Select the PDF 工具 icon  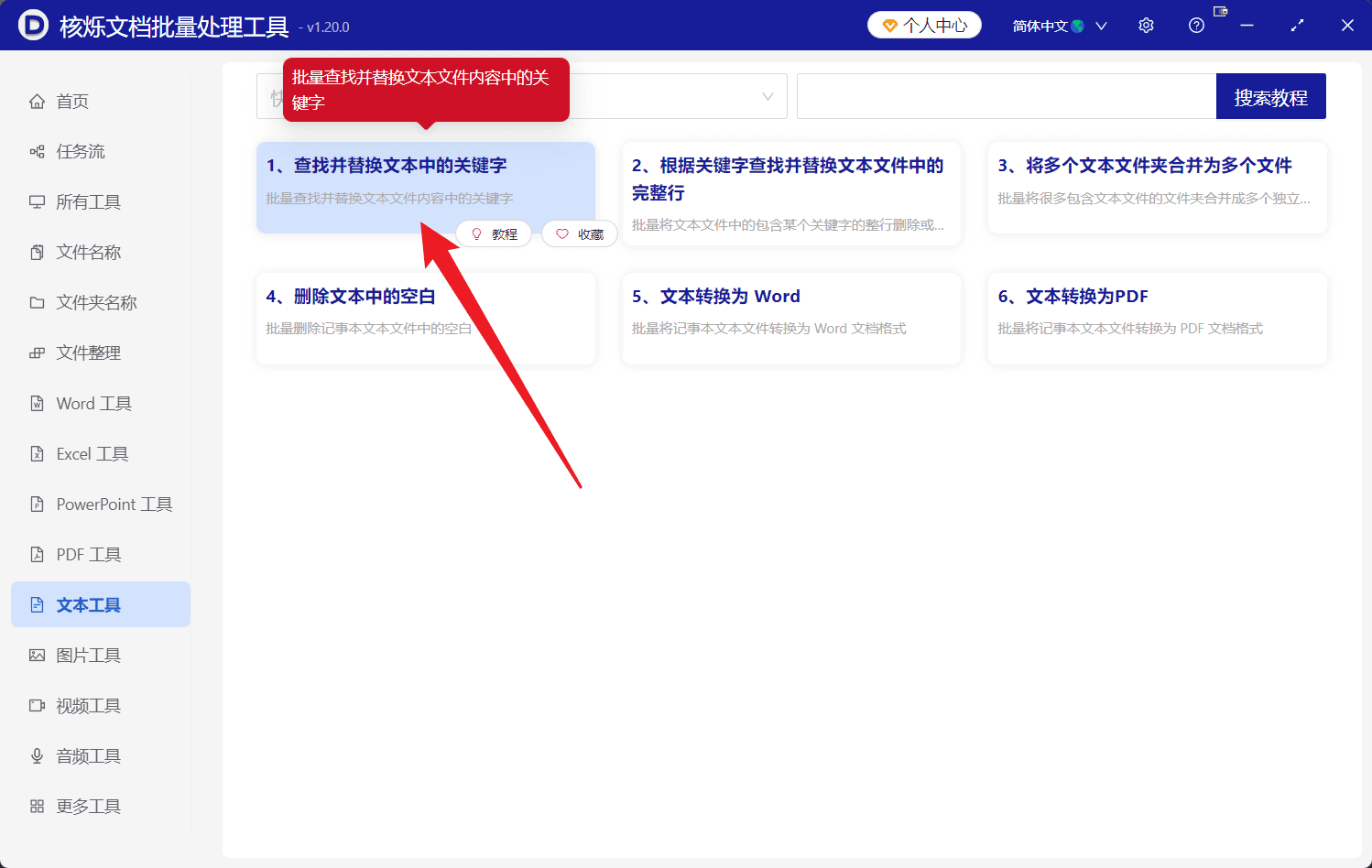pos(37,554)
